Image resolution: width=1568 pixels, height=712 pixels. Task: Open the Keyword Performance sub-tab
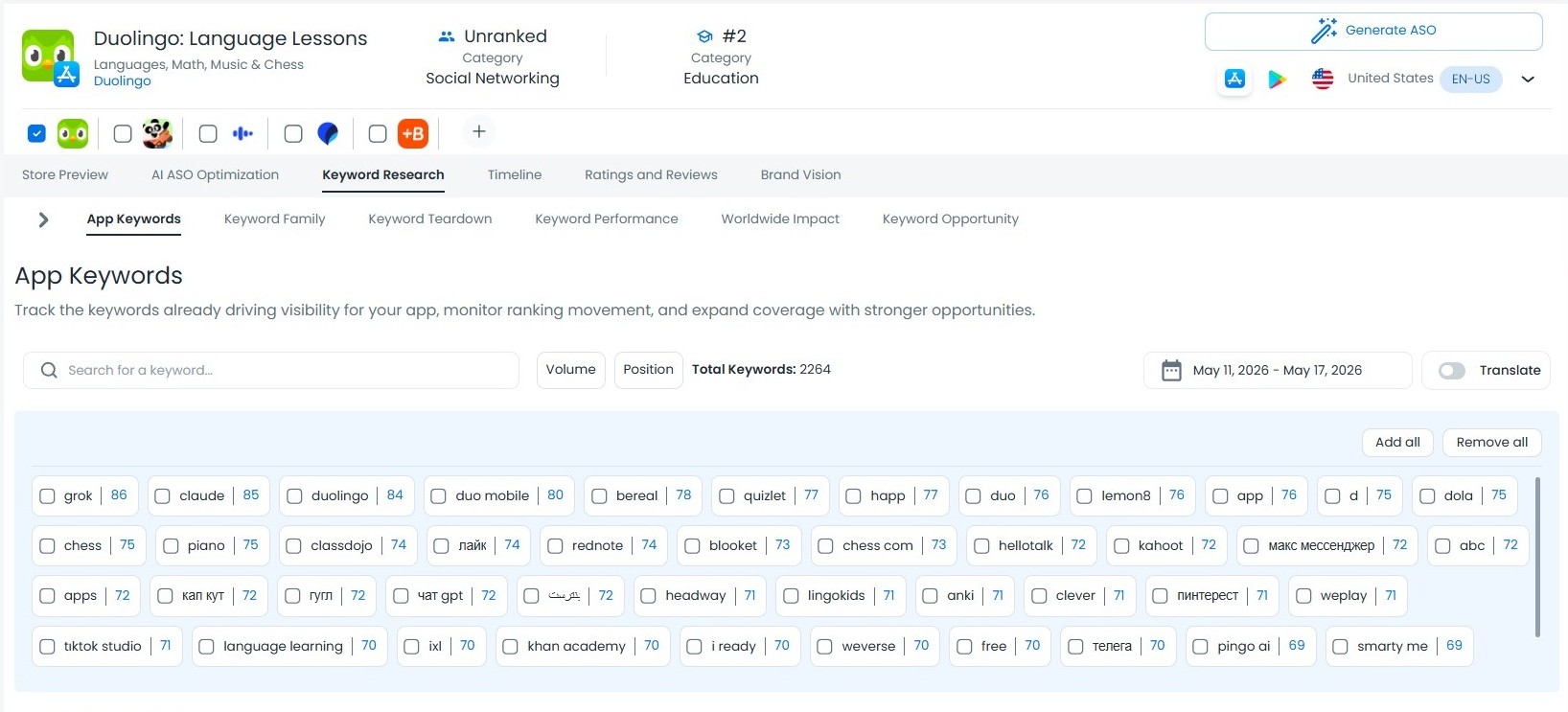607,218
